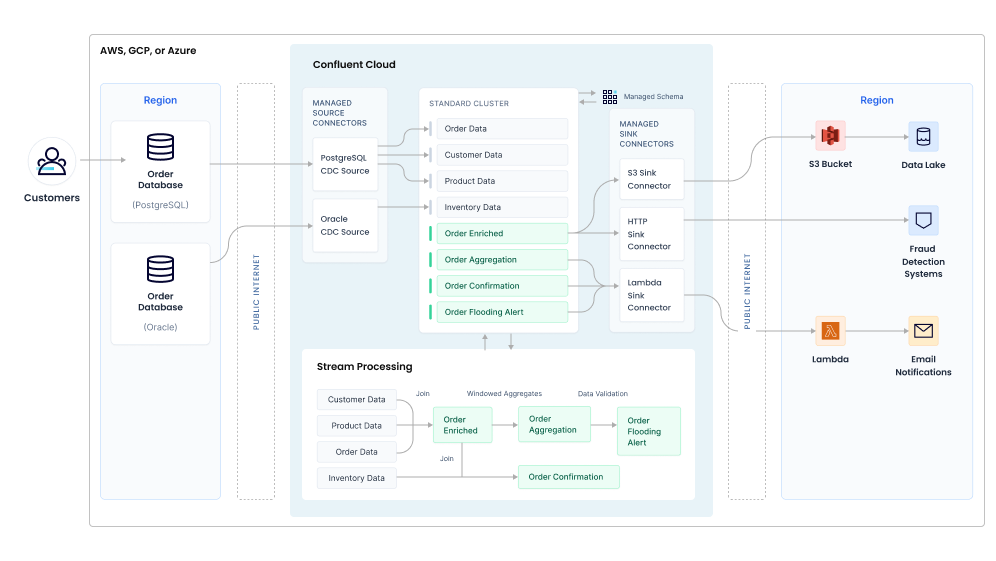Click the '(Oracle)' caption
The height and width of the screenshot is (561, 996).
click(x=160, y=327)
